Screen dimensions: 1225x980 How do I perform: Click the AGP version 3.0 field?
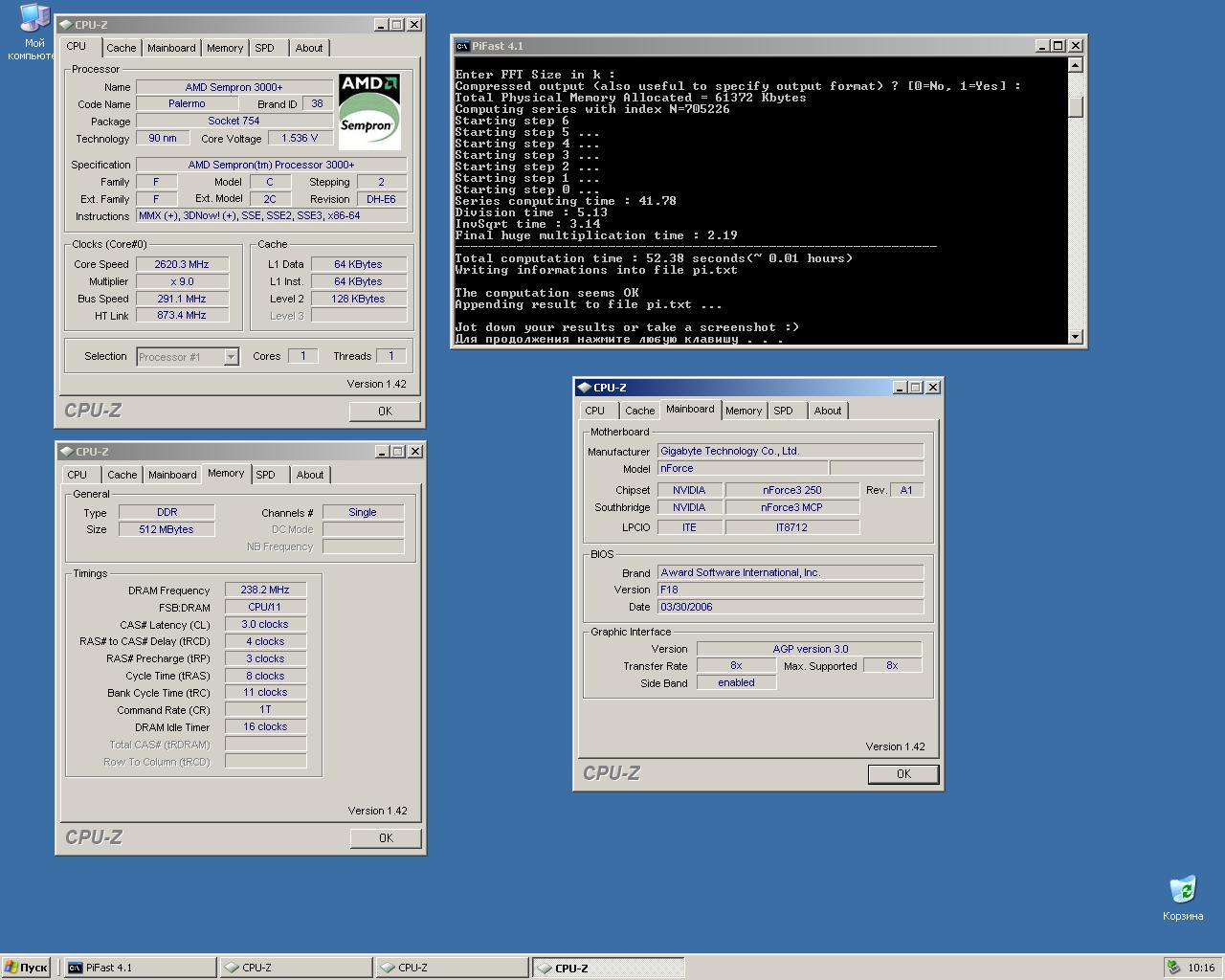click(810, 649)
